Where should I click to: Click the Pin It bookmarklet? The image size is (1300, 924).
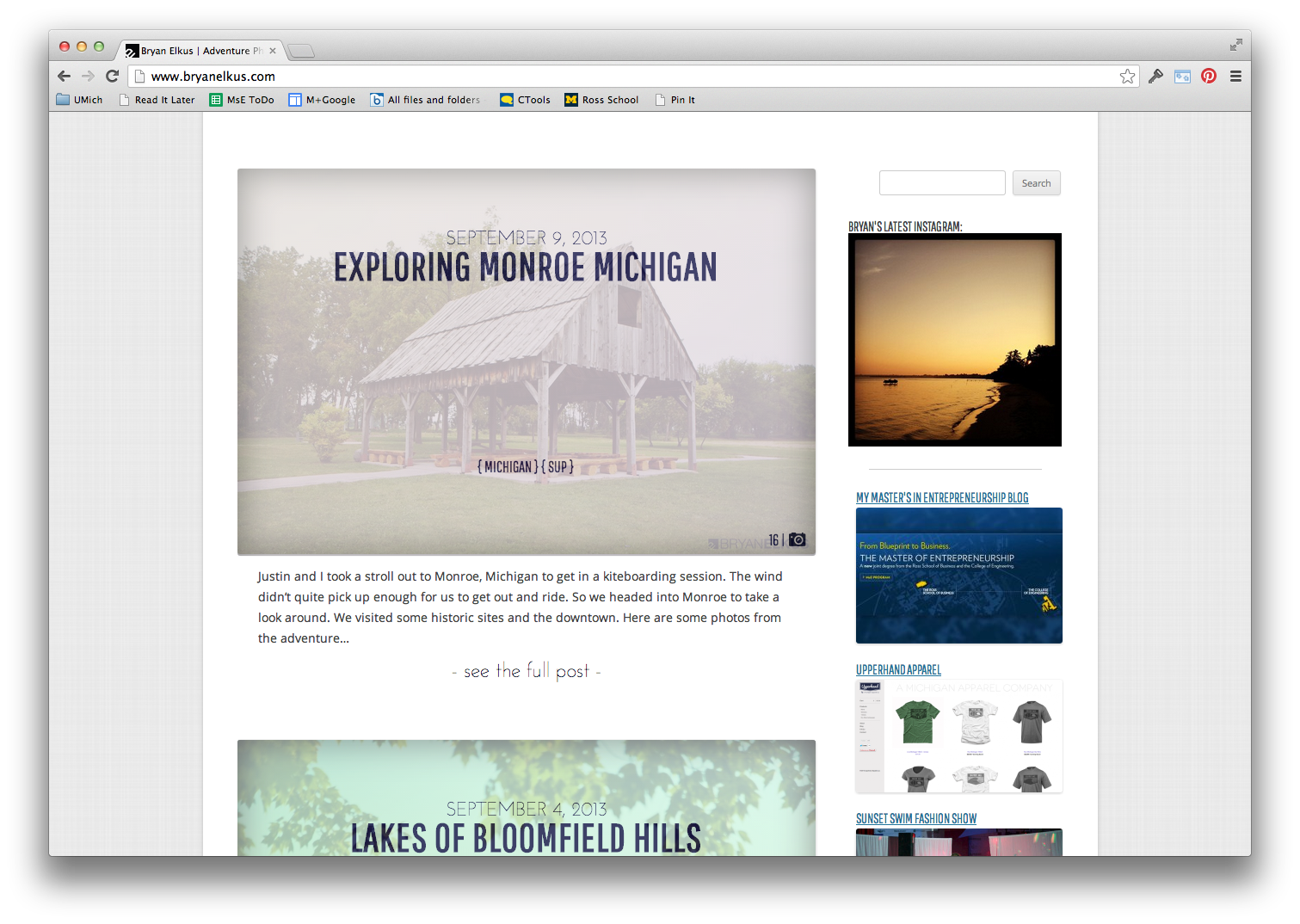(x=675, y=100)
